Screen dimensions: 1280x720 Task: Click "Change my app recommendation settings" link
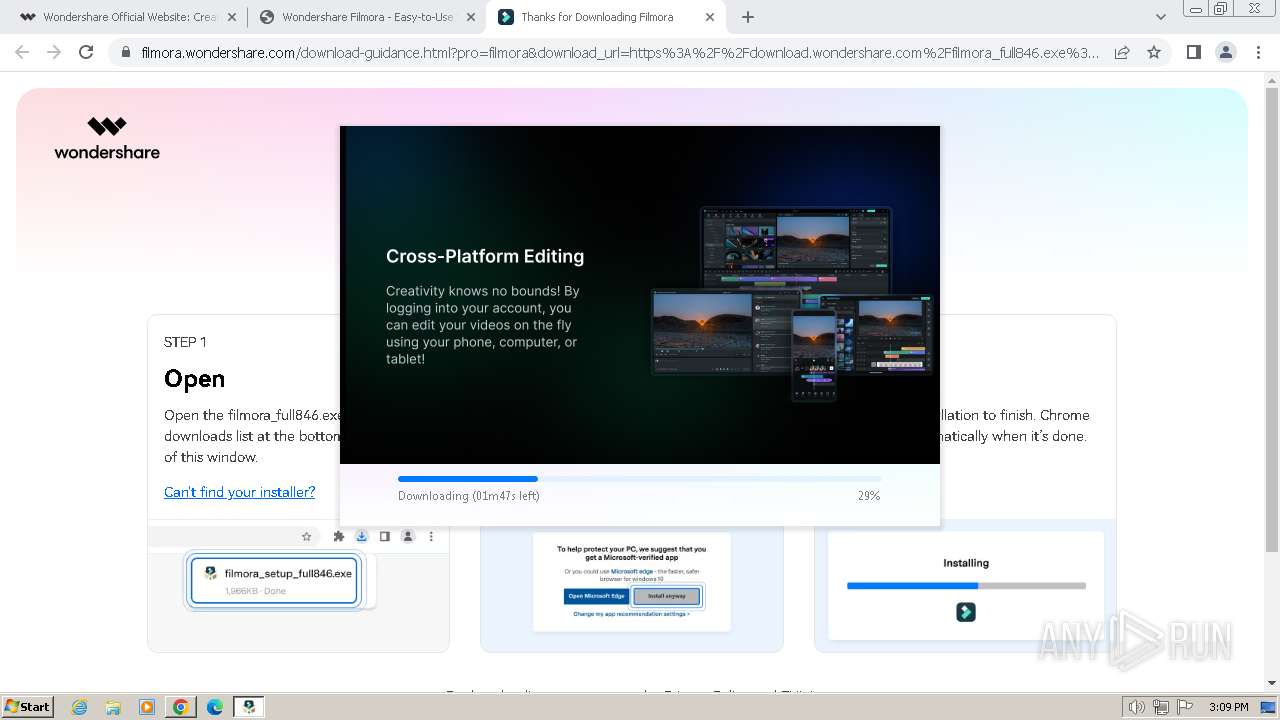(x=631, y=614)
